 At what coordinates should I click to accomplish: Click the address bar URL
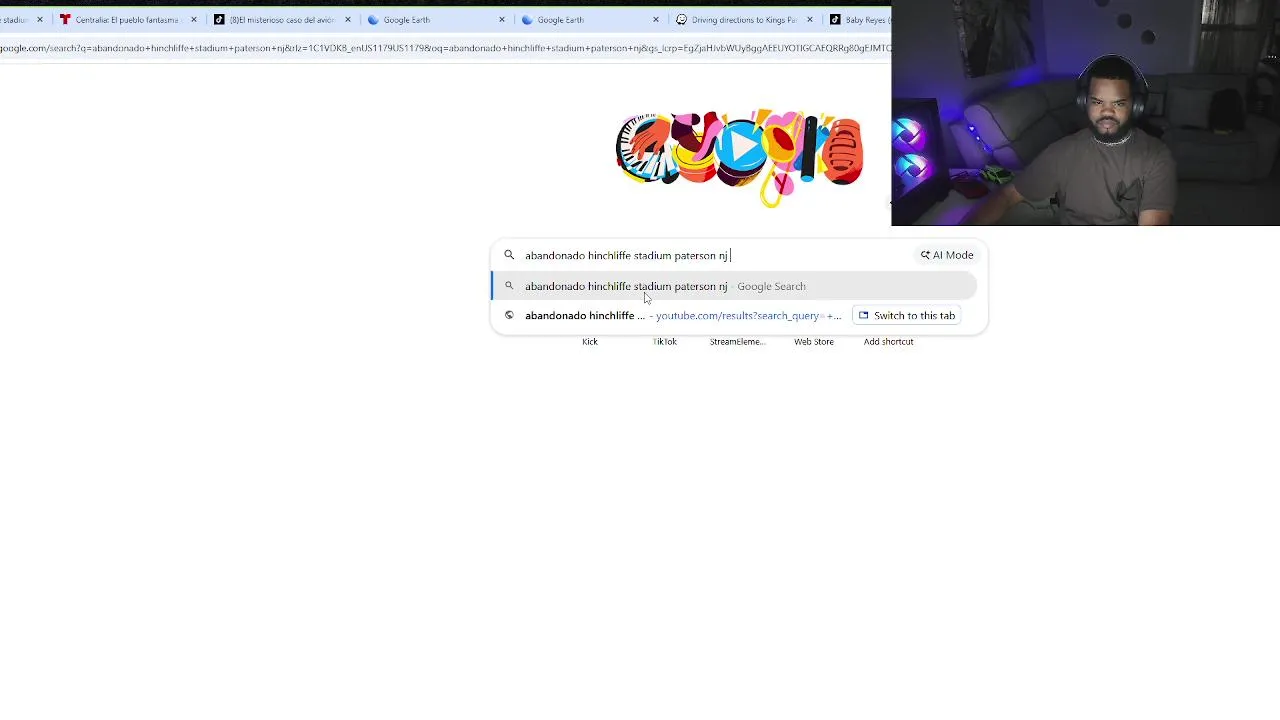tap(445, 48)
